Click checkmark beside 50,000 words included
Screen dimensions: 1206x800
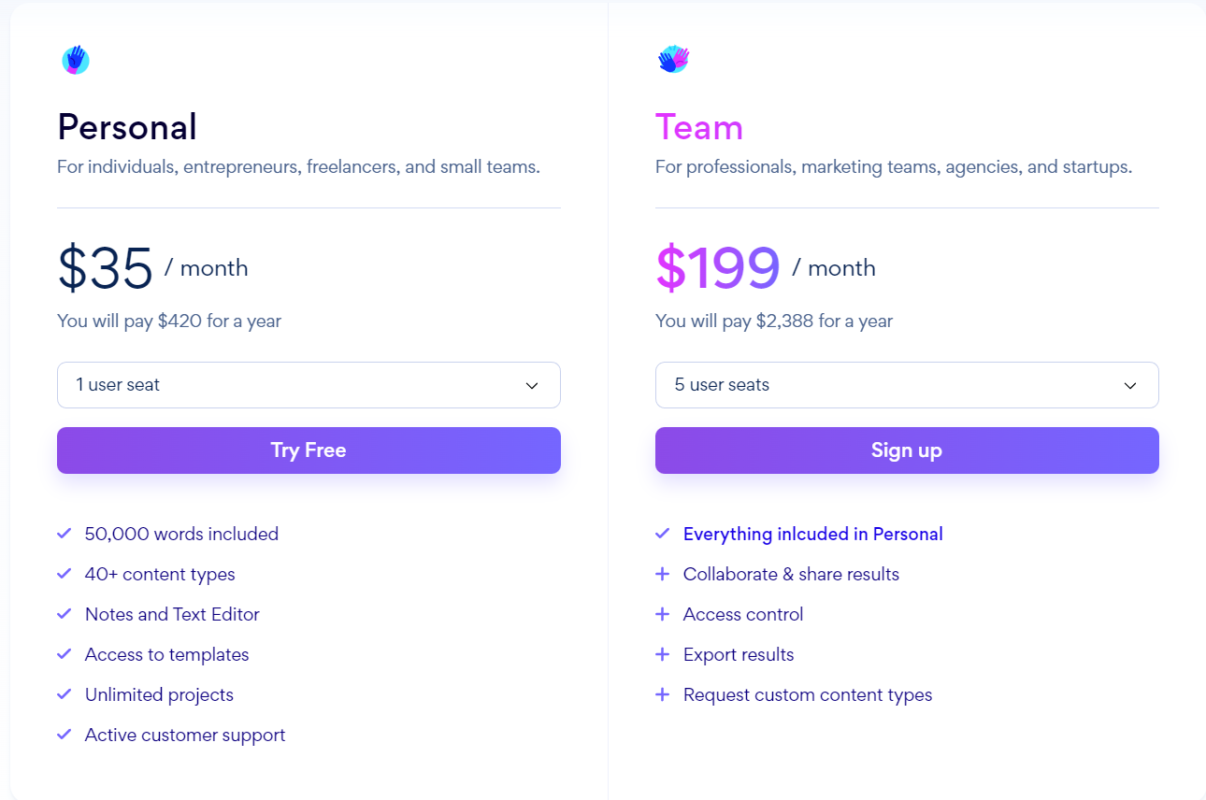point(64,534)
